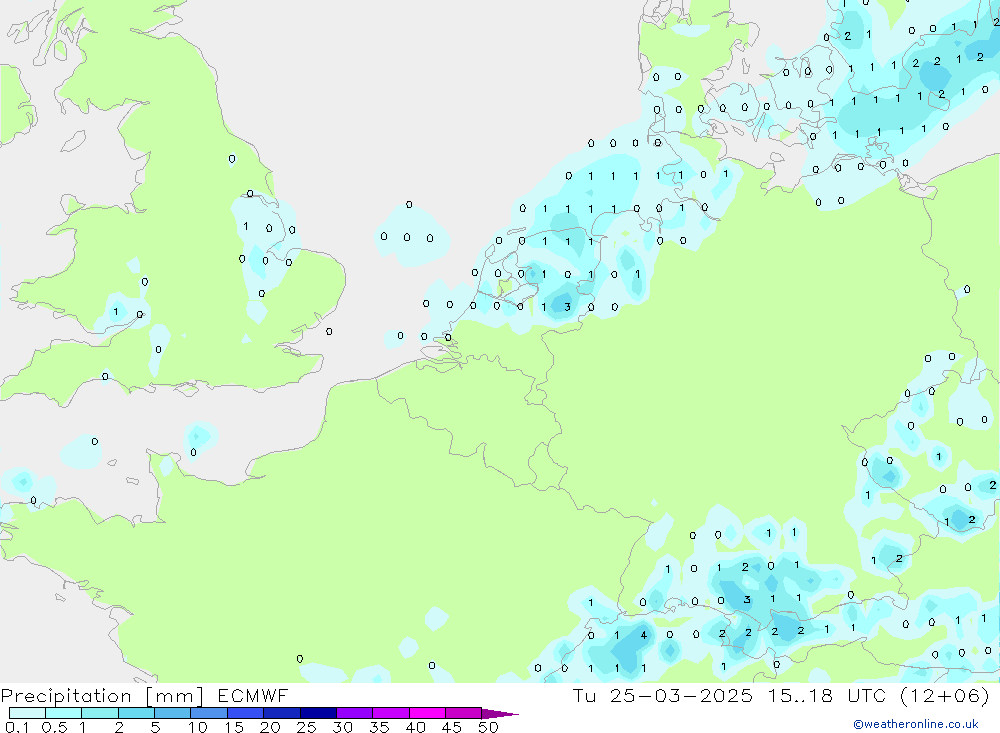Click the 'Tu 25-03-2025' date text
Image resolution: width=1000 pixels, height=733 pixels.
point(663,695)
